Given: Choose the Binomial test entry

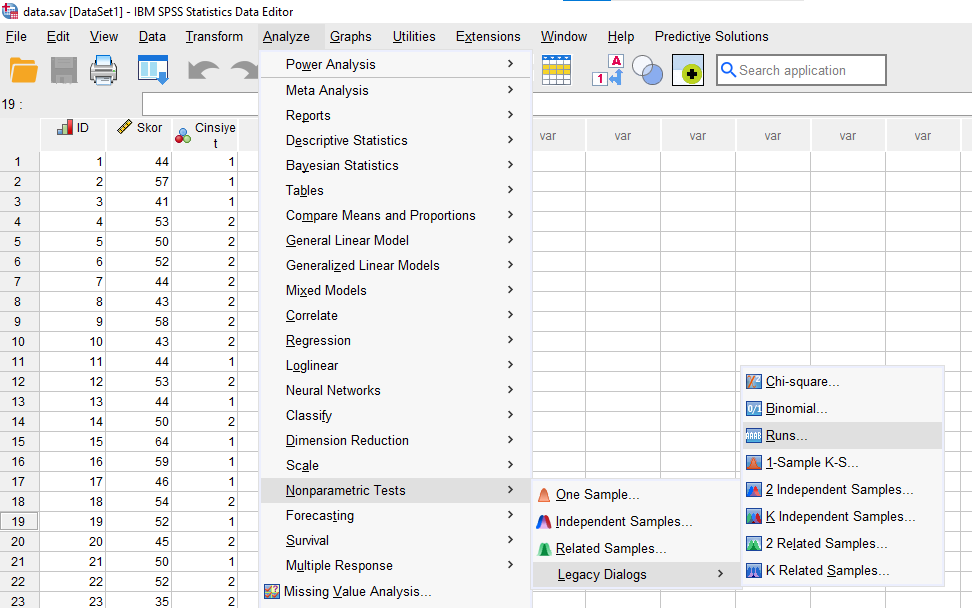Looking at the screenshot, I should click(796, 409).
